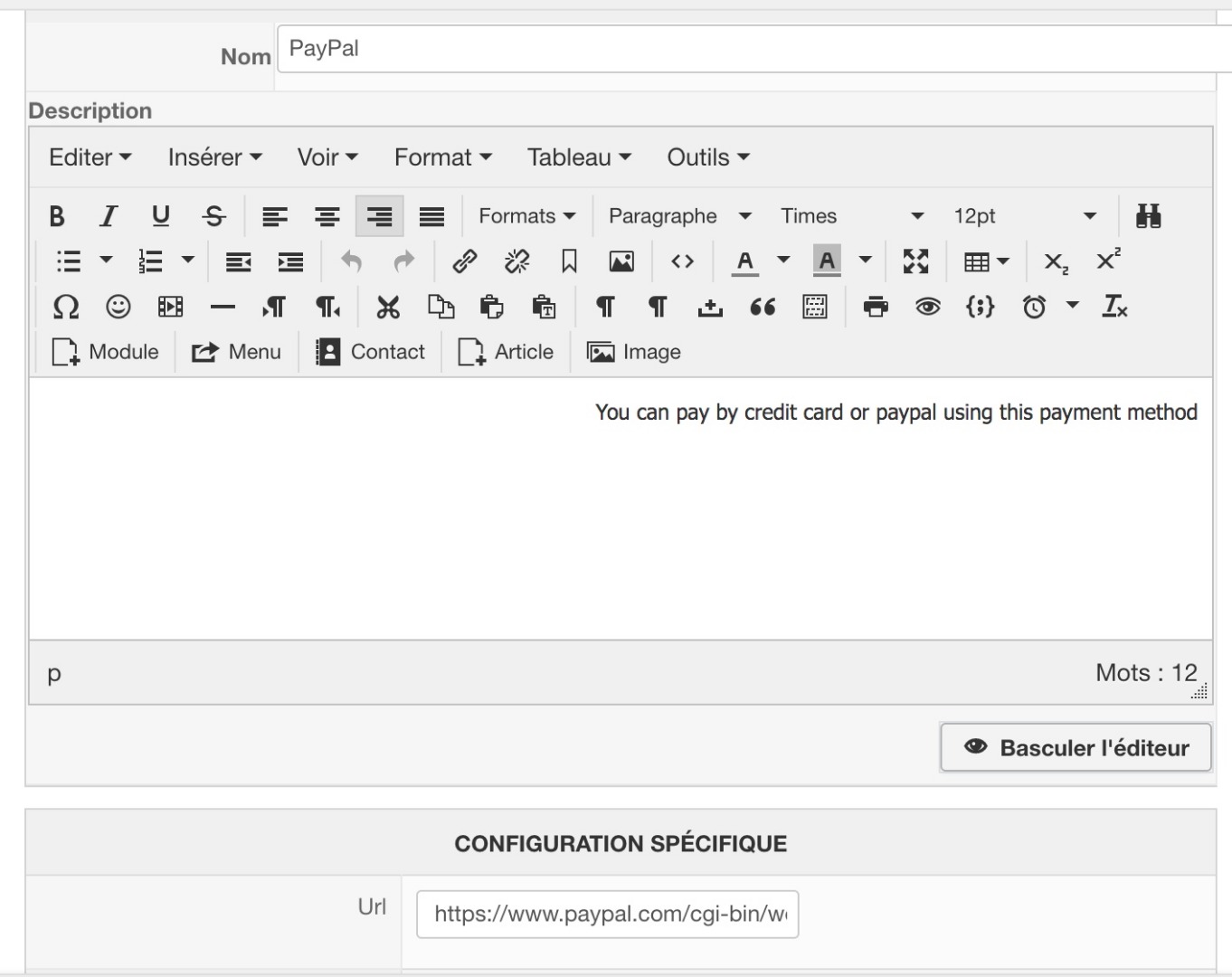Open the emoticons picker

(118, 308)
